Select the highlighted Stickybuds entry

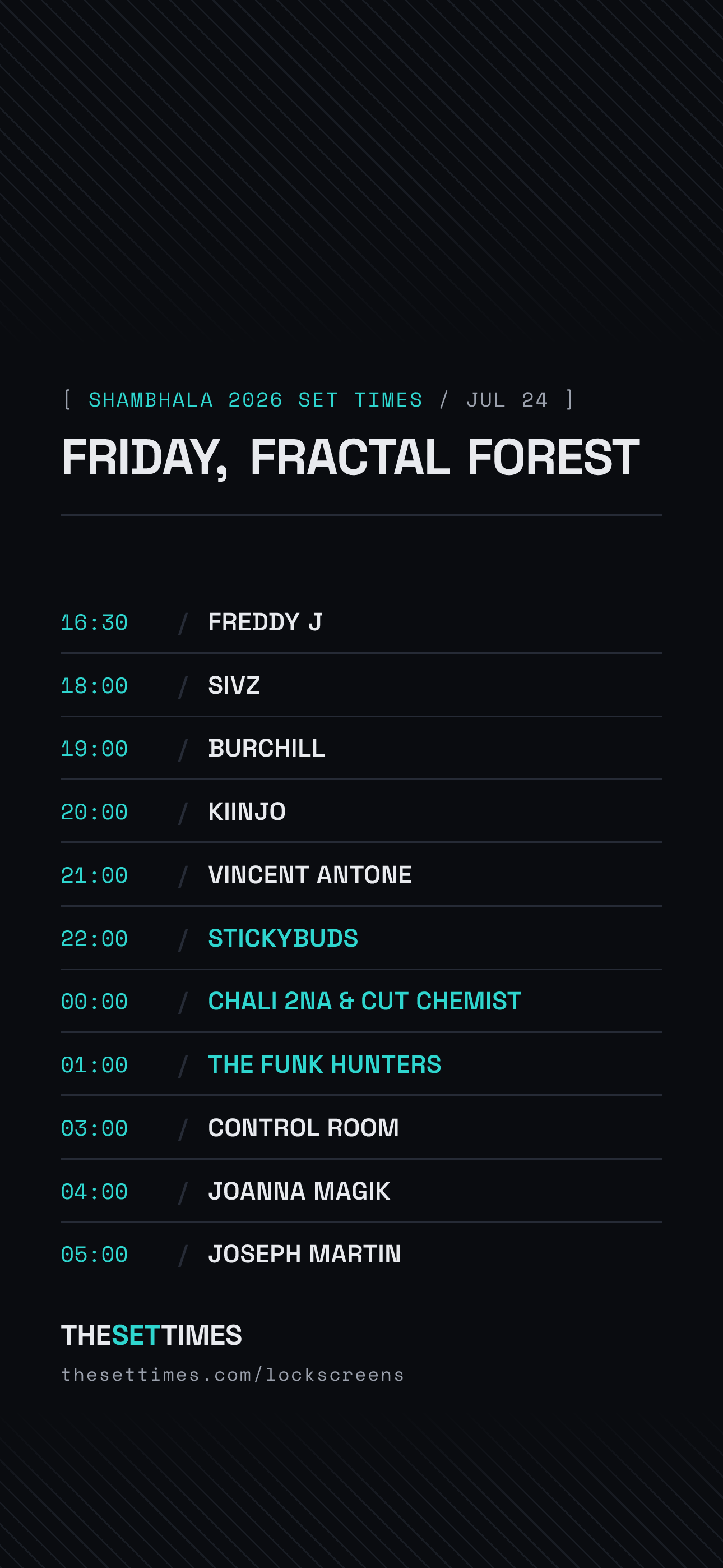pyautogui.click(x=361, y=938)
